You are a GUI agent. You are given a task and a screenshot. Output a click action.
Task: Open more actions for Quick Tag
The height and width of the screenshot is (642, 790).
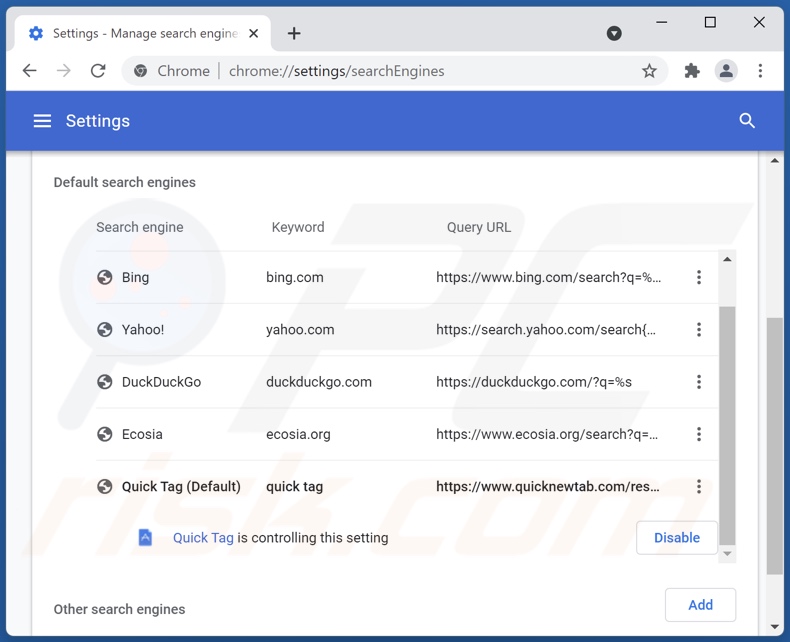coord(699,487)
